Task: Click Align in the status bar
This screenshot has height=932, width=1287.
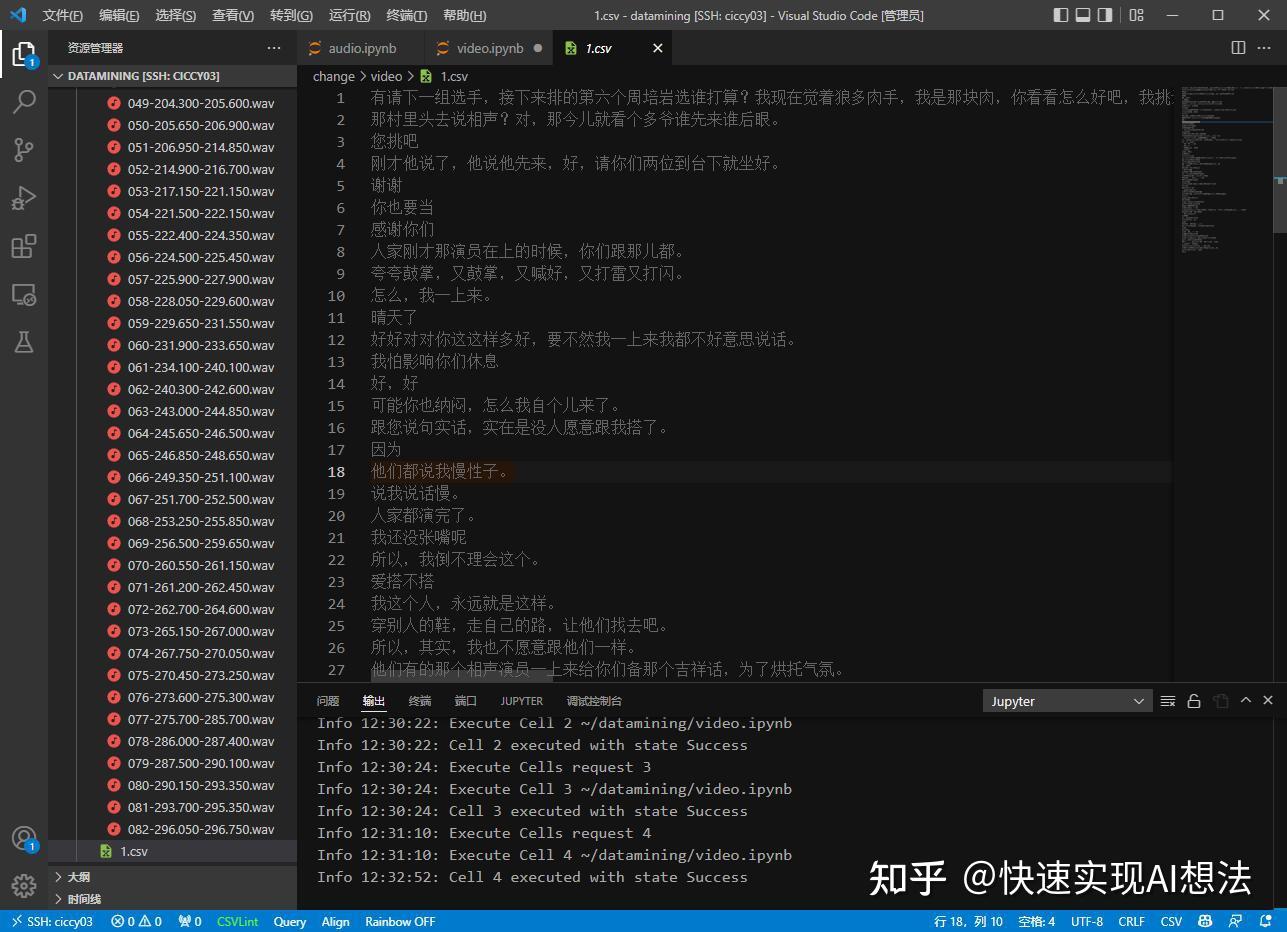Action: (x=335, y=921)
